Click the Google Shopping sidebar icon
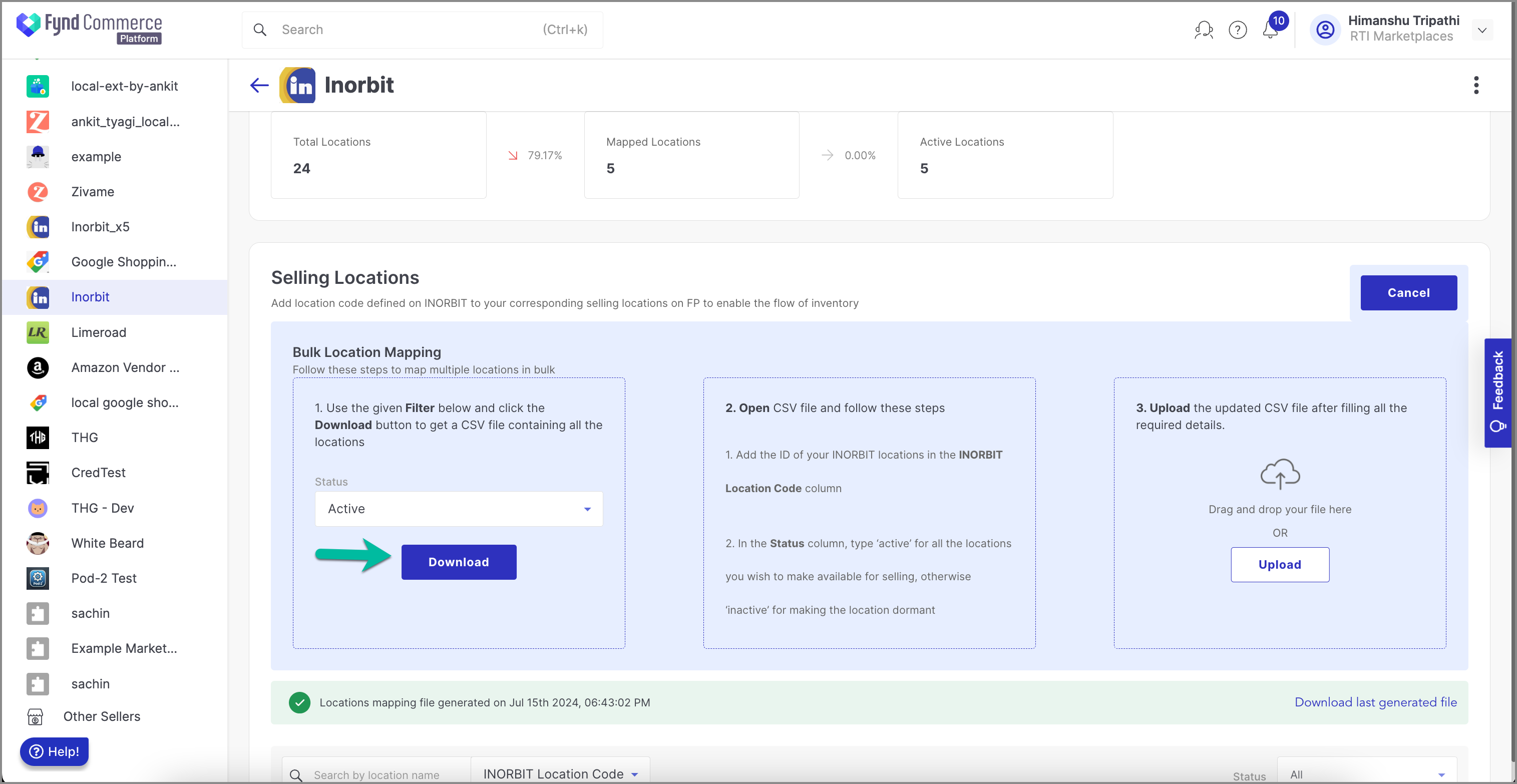The image size is (1517, 784). (38, 262)
